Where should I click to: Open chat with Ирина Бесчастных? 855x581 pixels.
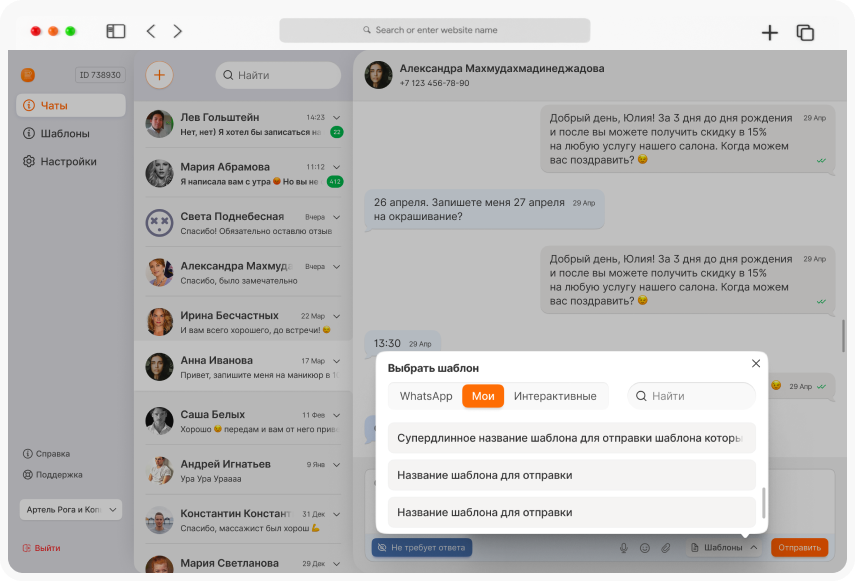(243, 322)
